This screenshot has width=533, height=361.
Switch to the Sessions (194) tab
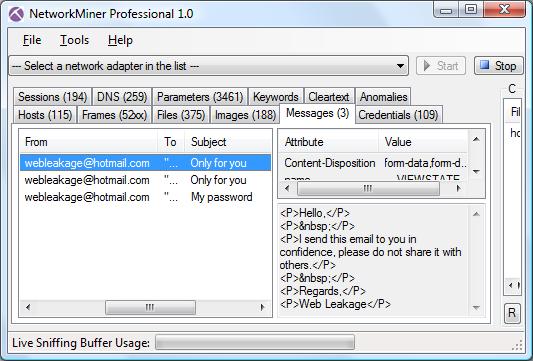point(53,97)
